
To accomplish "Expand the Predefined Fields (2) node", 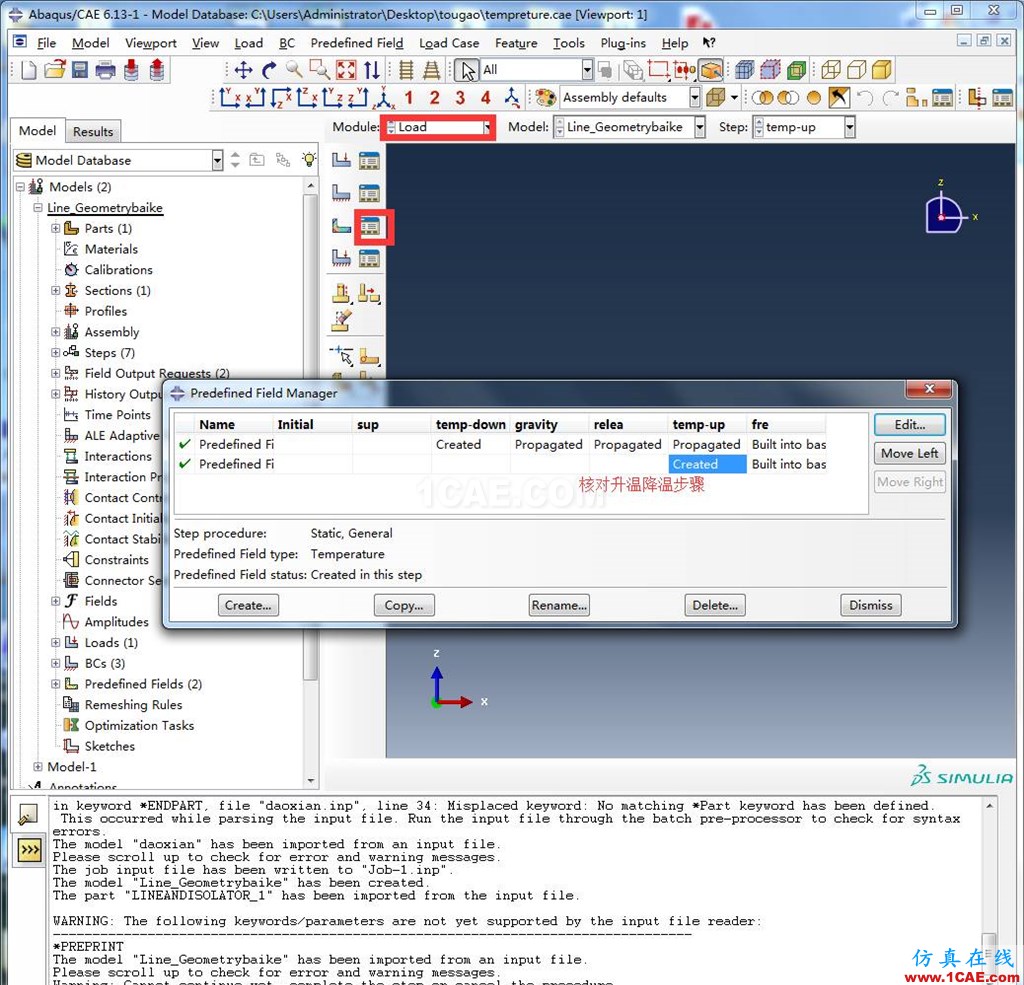I will pos(56,684).
